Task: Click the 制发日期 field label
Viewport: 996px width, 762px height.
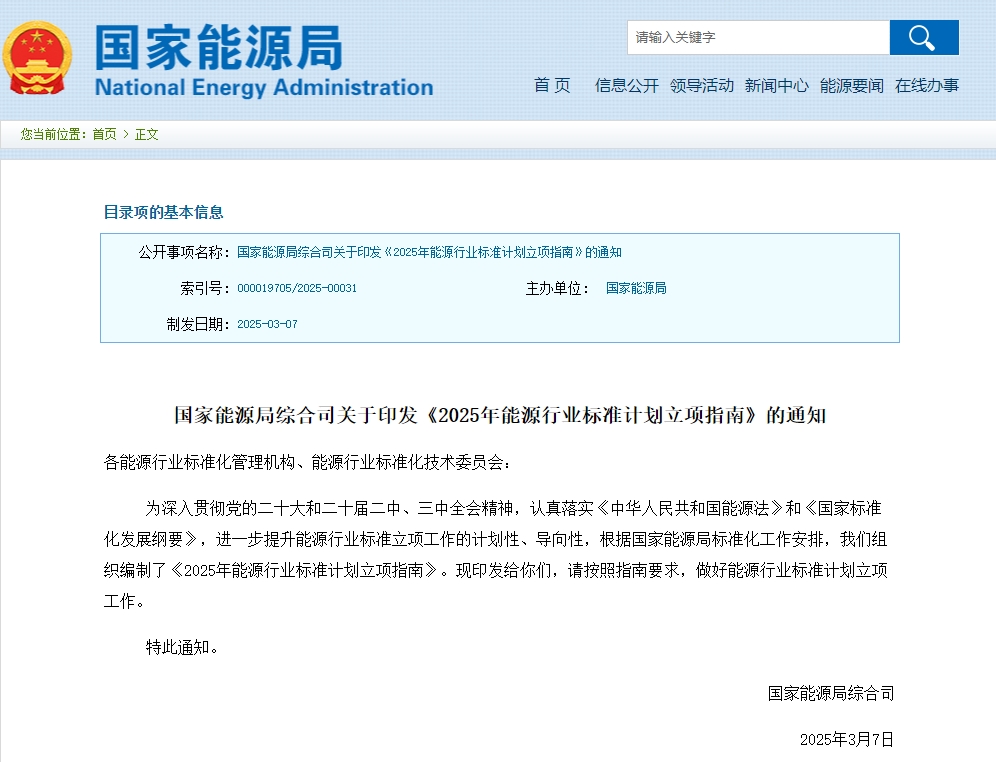Action: point(198,324)
